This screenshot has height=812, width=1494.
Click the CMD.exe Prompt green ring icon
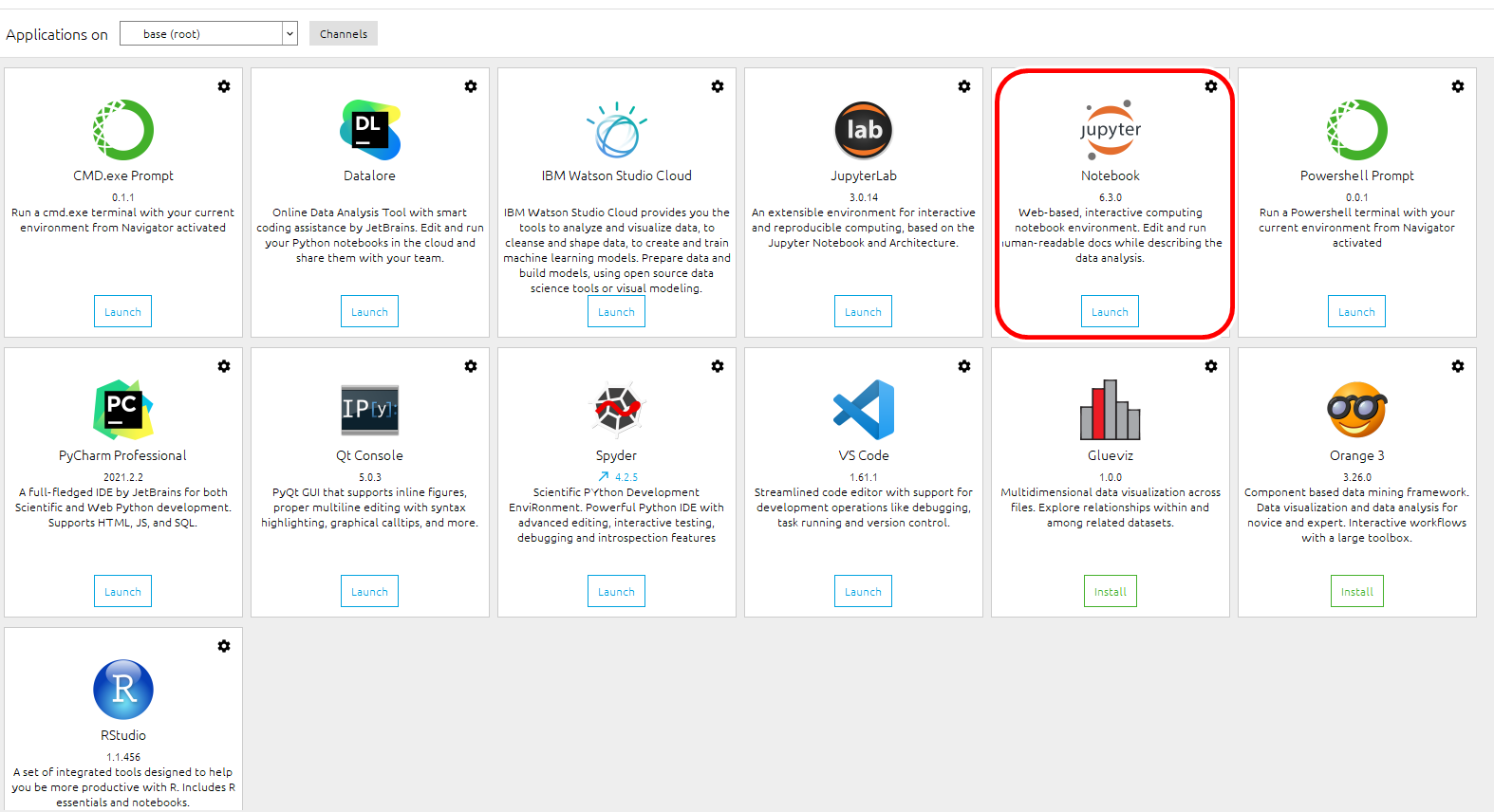click(x=123, y=130)
